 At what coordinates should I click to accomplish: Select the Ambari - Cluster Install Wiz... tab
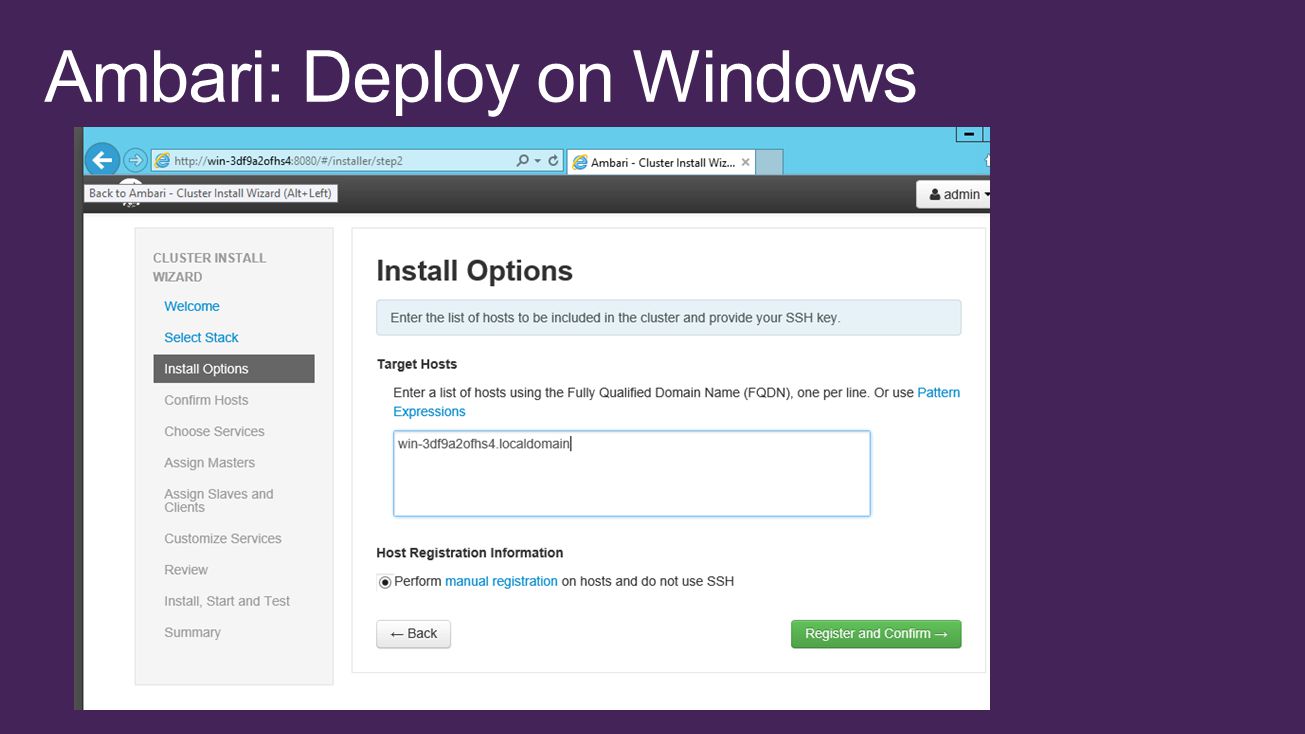point(660,163)
